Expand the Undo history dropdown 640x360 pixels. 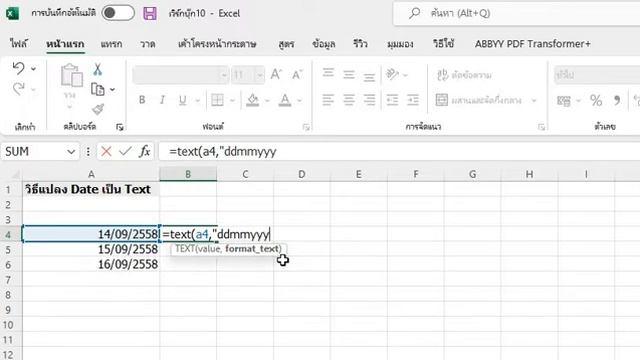click(x=33, y=69)
